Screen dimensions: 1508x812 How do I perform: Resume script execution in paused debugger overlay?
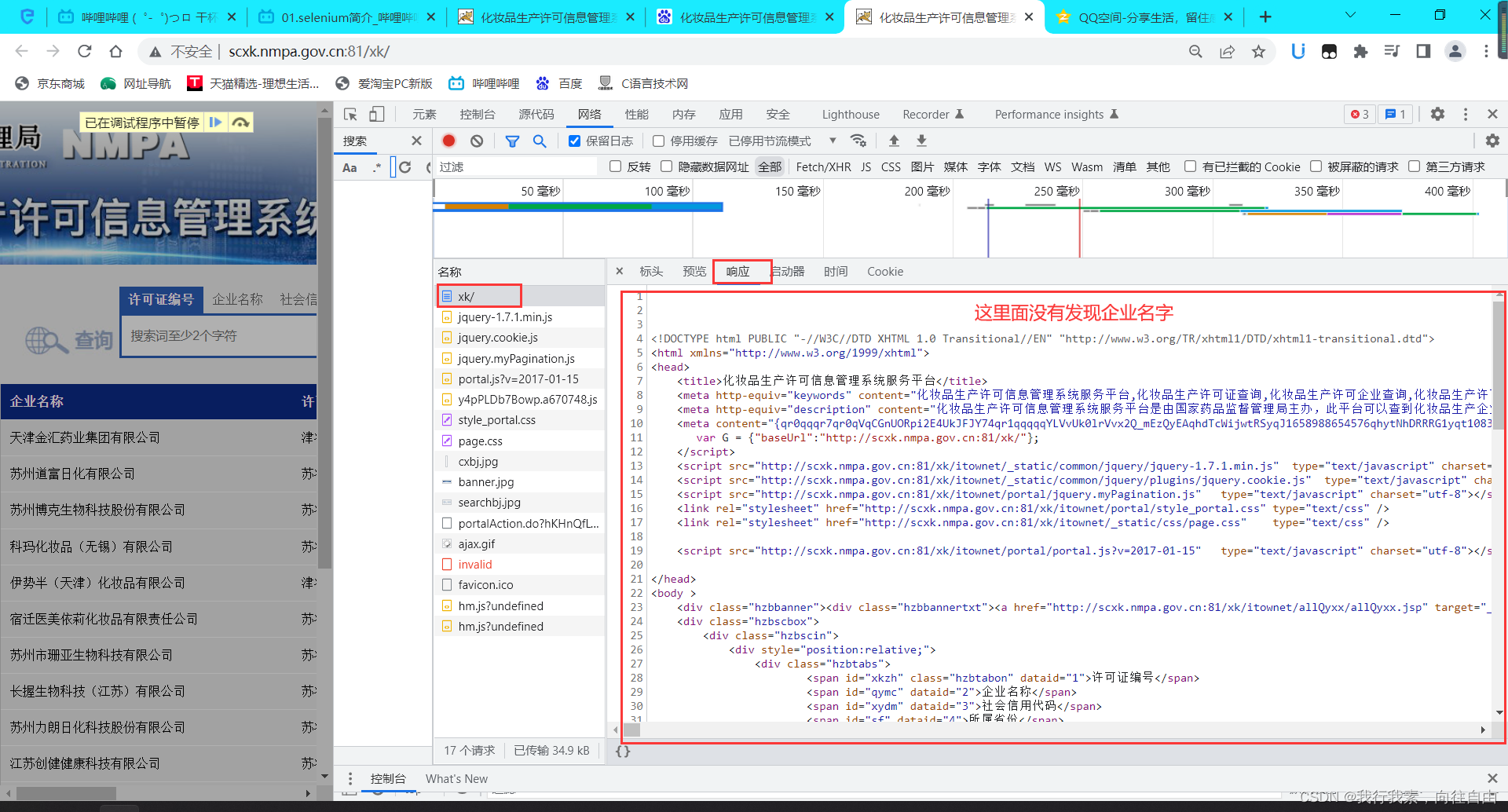pyautogui.click(x=215, y=122)
